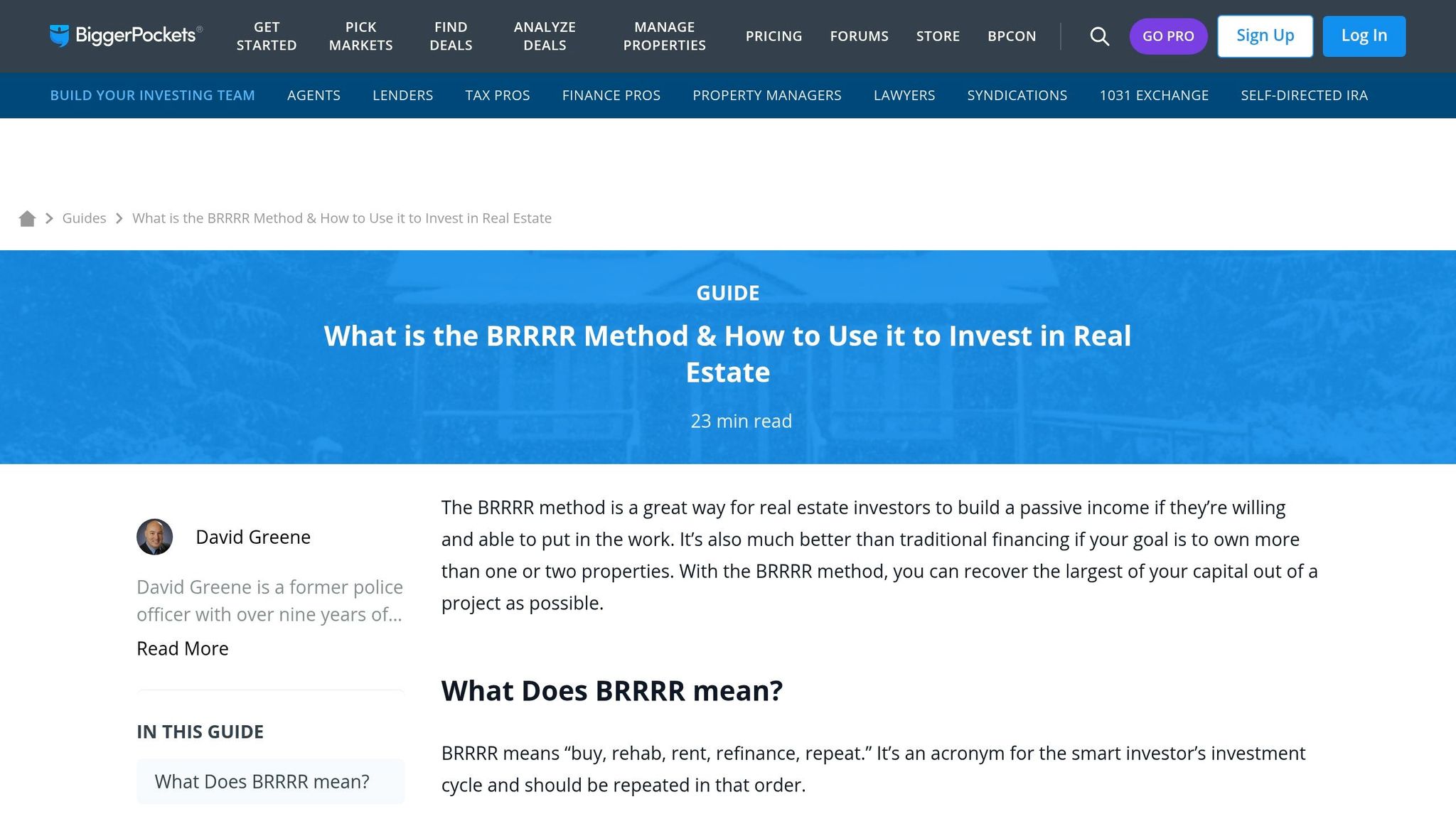The width and height of the screenshot is (1456, 819).
Task: Click the purple Go Pro button
Action: [1168, 36]
